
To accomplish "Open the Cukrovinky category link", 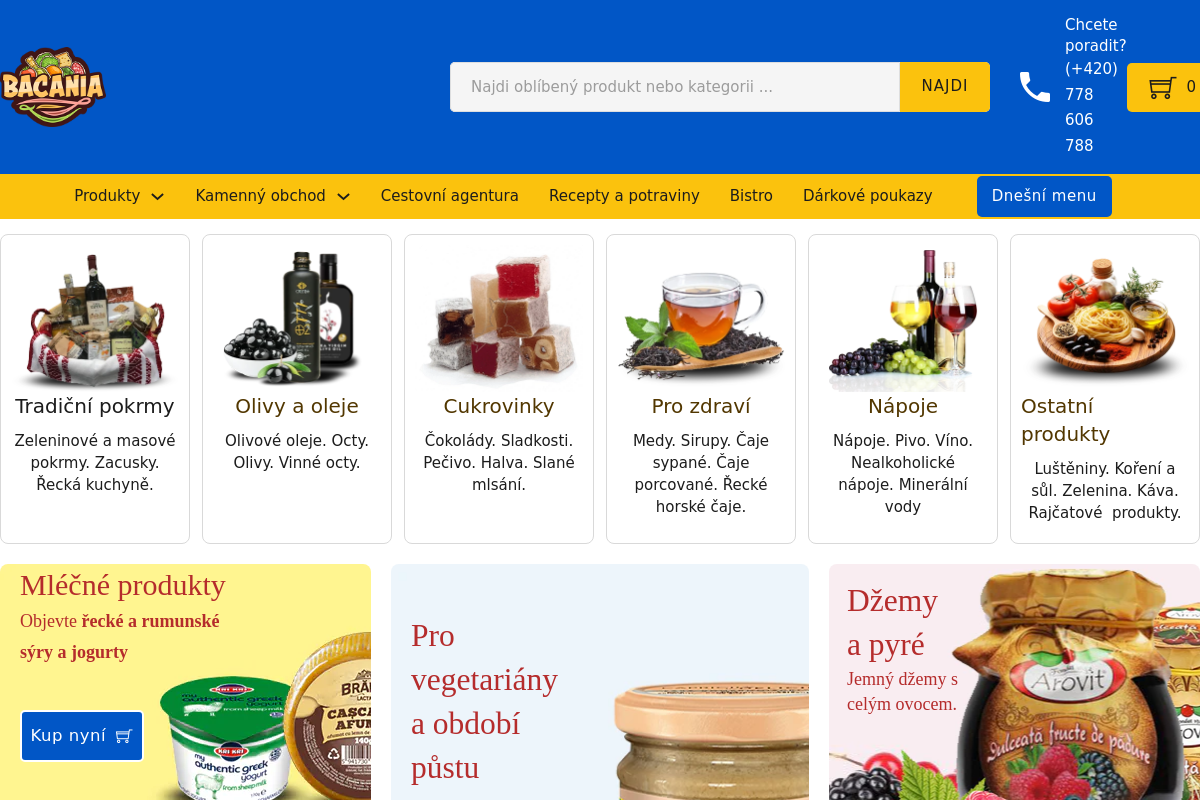I will (x=499, y=406).
